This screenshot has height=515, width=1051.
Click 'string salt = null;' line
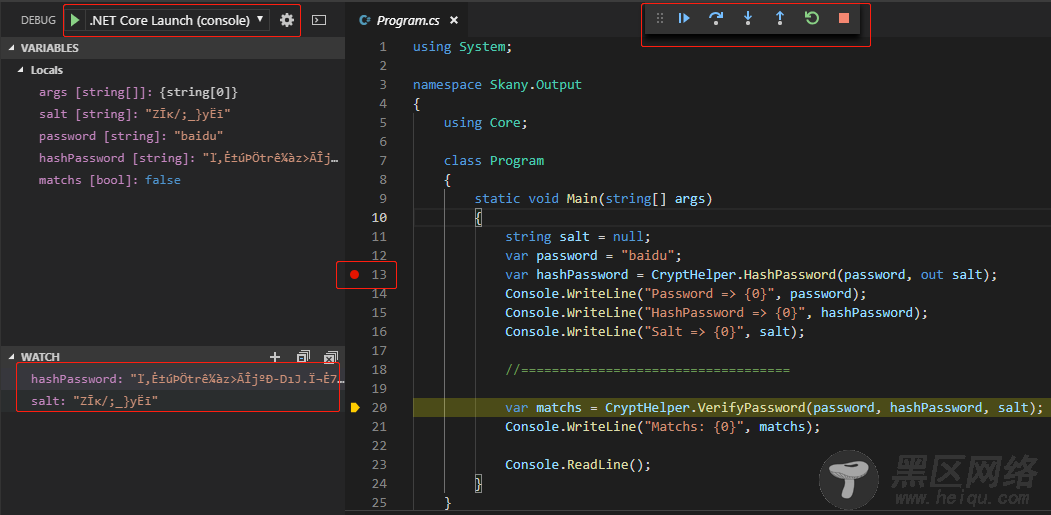pos(578,237)
